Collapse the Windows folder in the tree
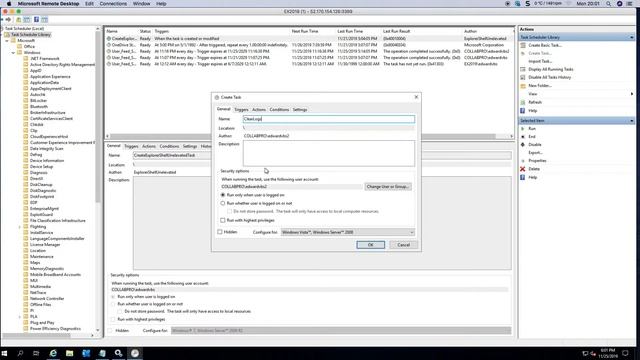 (x=13, y=53)
